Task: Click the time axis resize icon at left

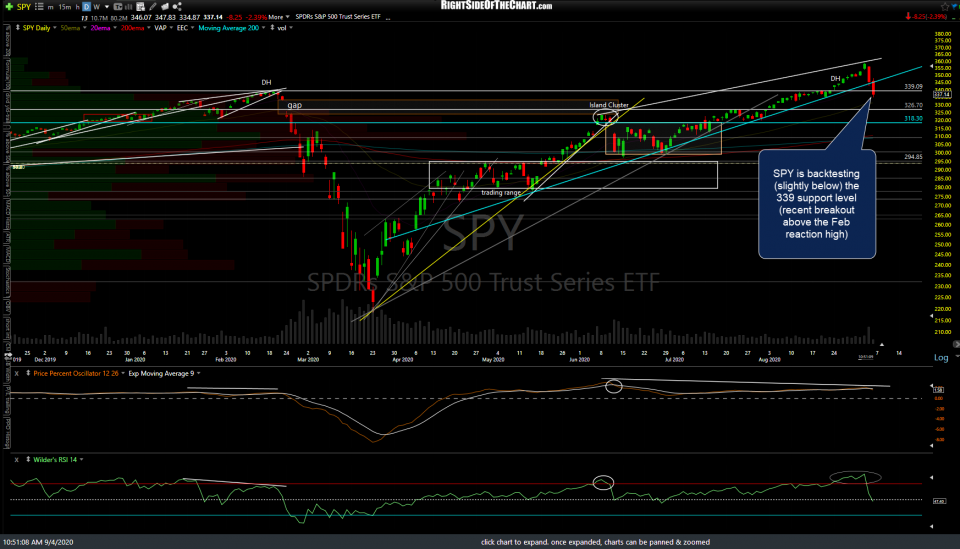Action: click(x=8, y=355)
